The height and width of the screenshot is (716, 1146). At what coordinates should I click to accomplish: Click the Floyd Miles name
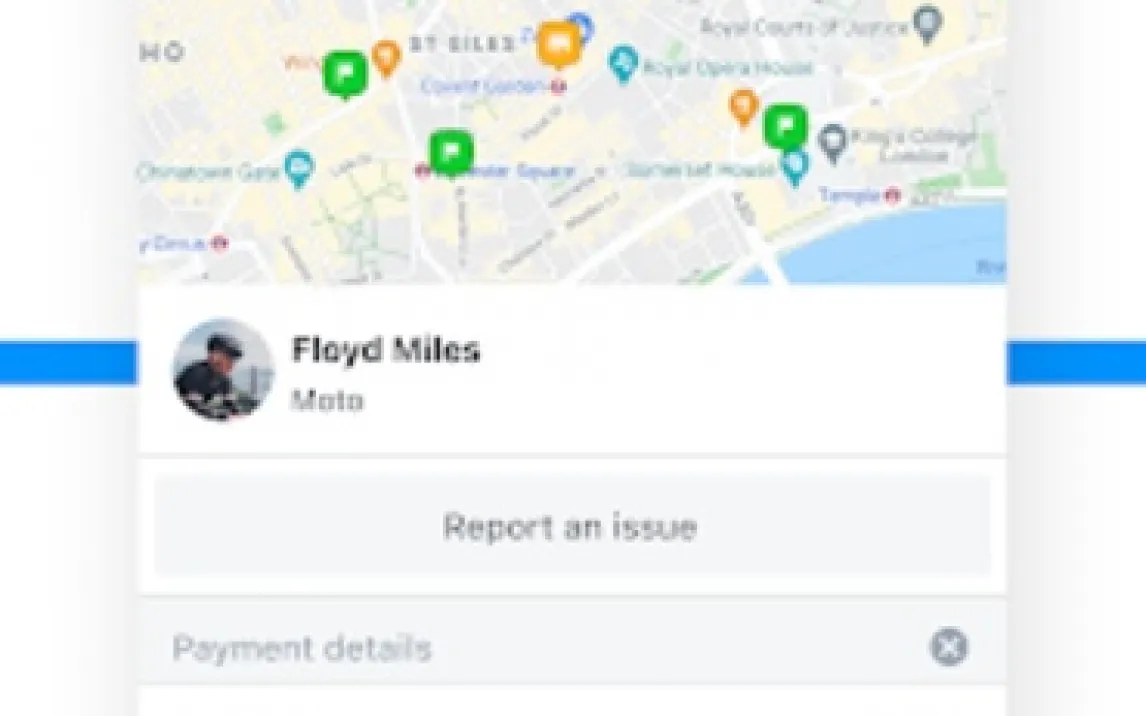[386, 349]
